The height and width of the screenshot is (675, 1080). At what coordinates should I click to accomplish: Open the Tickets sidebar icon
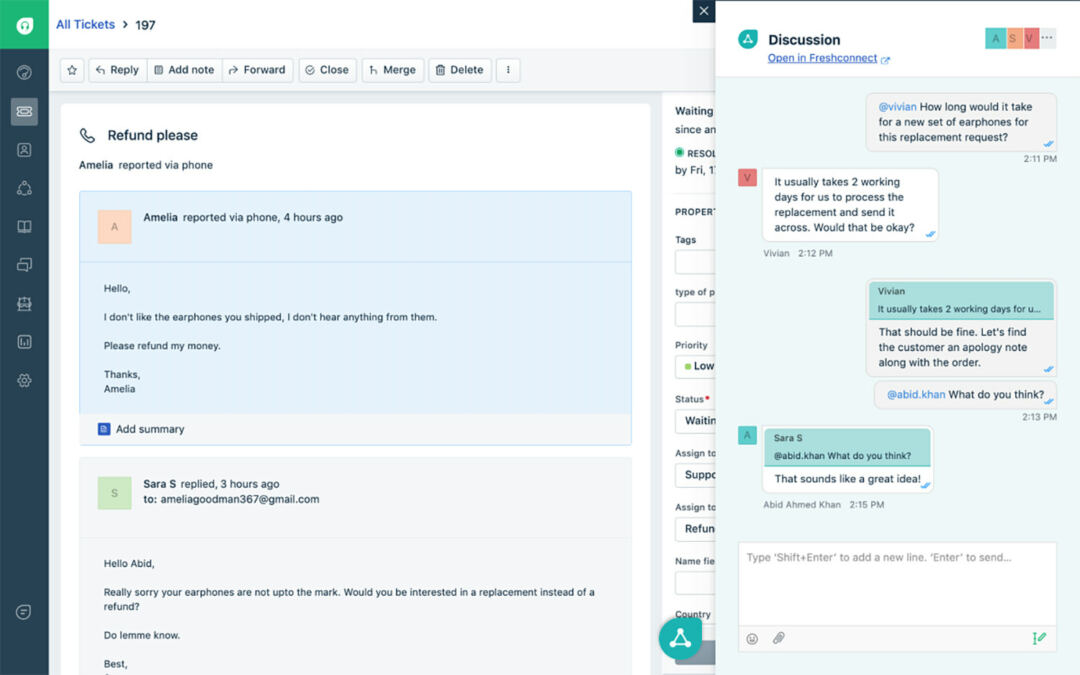24,111
